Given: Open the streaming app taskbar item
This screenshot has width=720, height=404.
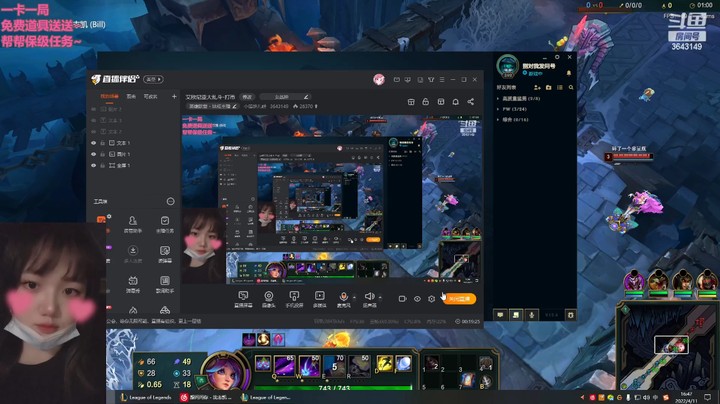Looking at the screenshot, I should pos(207,398).
